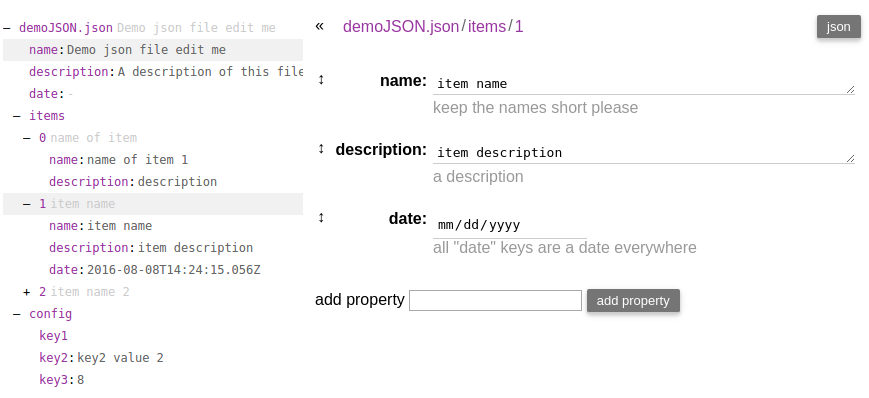The image size is (869, 398).
Task: Click the back double-chevron icon
Action: (x=319, y=26)
